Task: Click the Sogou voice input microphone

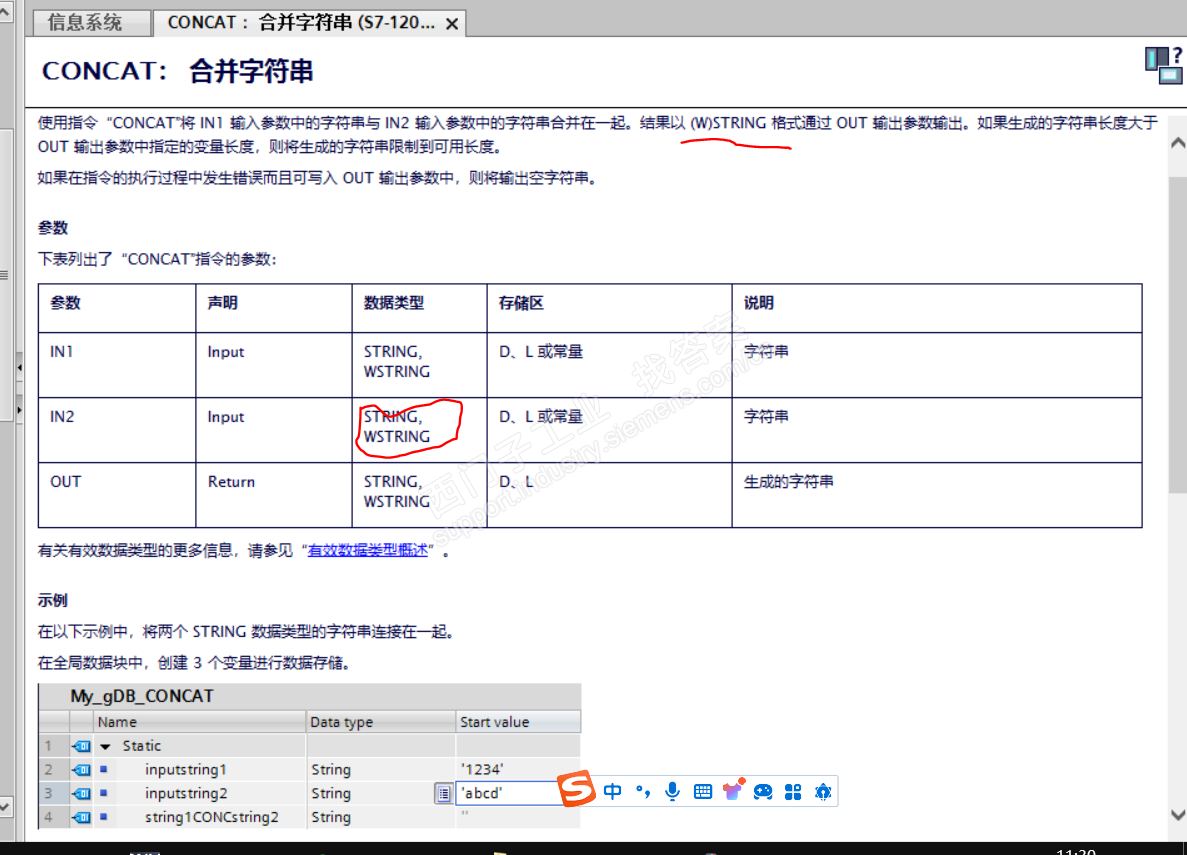Action: [x=671, y=792]
